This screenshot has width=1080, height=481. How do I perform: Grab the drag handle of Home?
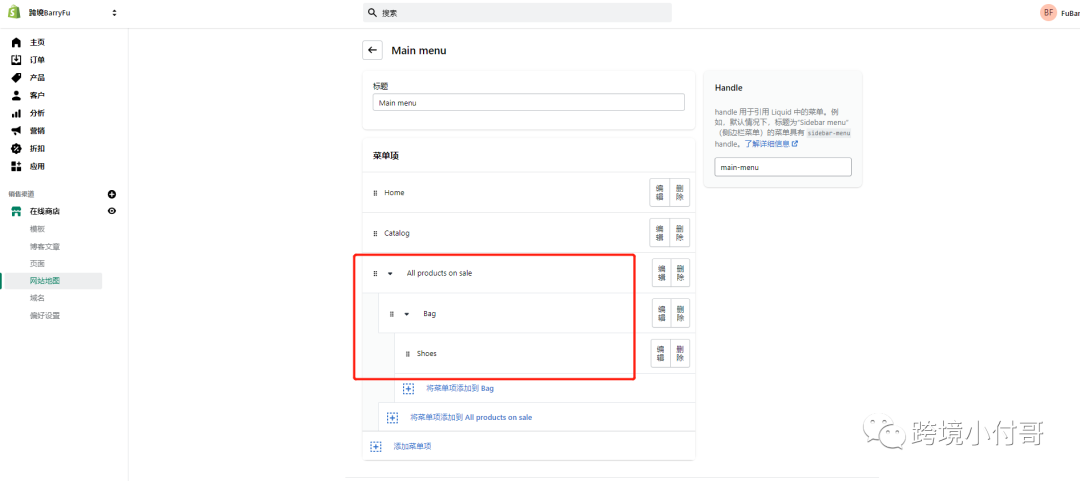pos(375,193)
